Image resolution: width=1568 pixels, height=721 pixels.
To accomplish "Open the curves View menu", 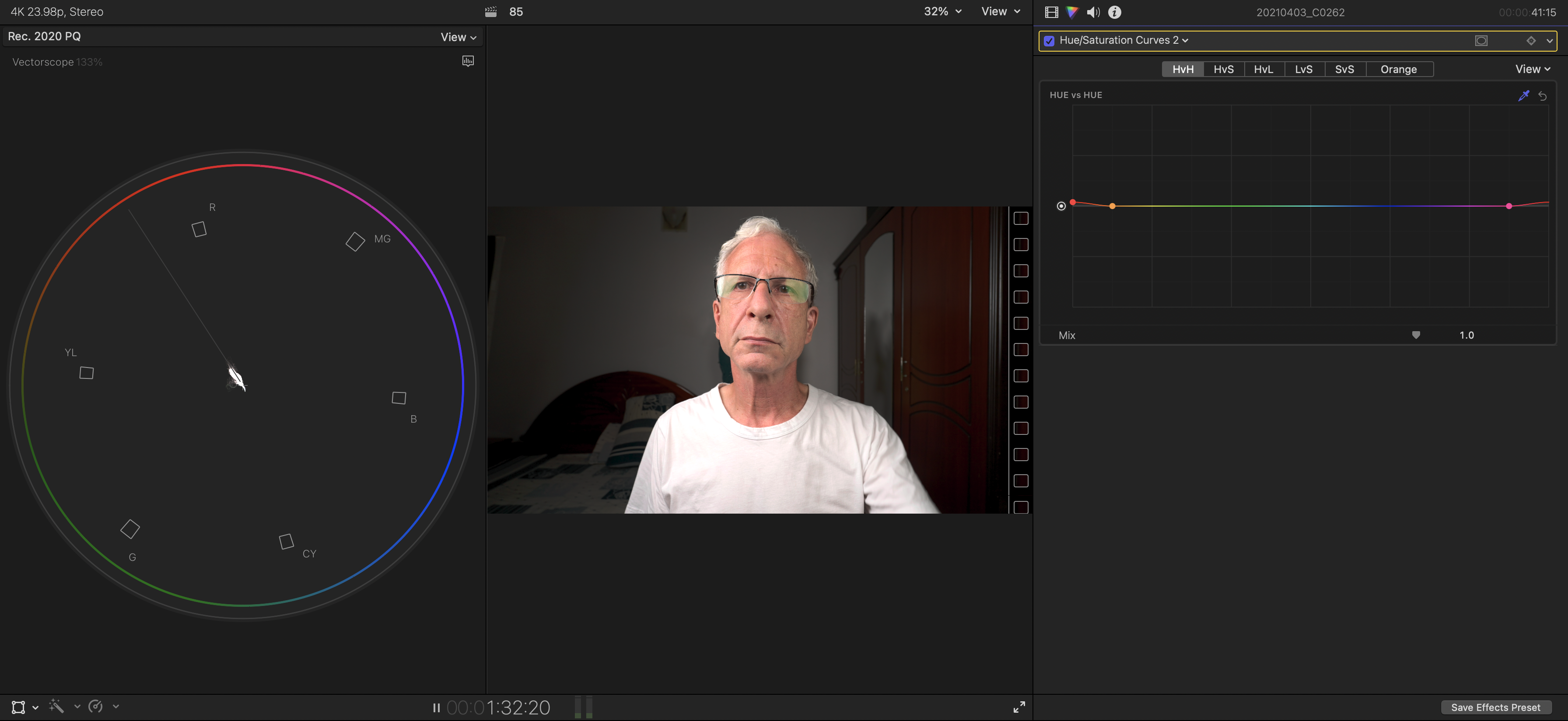I will pos(1532,70).
